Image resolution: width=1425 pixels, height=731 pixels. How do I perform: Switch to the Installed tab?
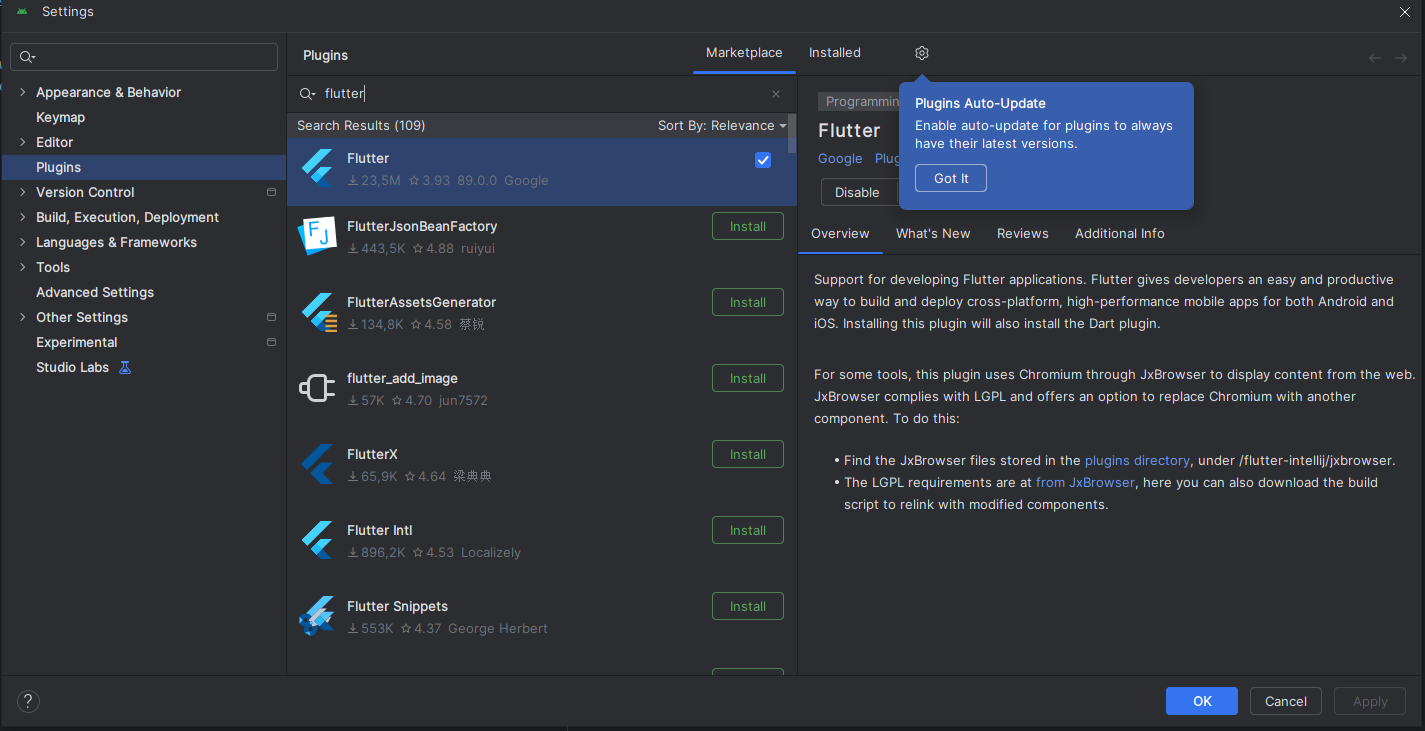coord(834,52)
